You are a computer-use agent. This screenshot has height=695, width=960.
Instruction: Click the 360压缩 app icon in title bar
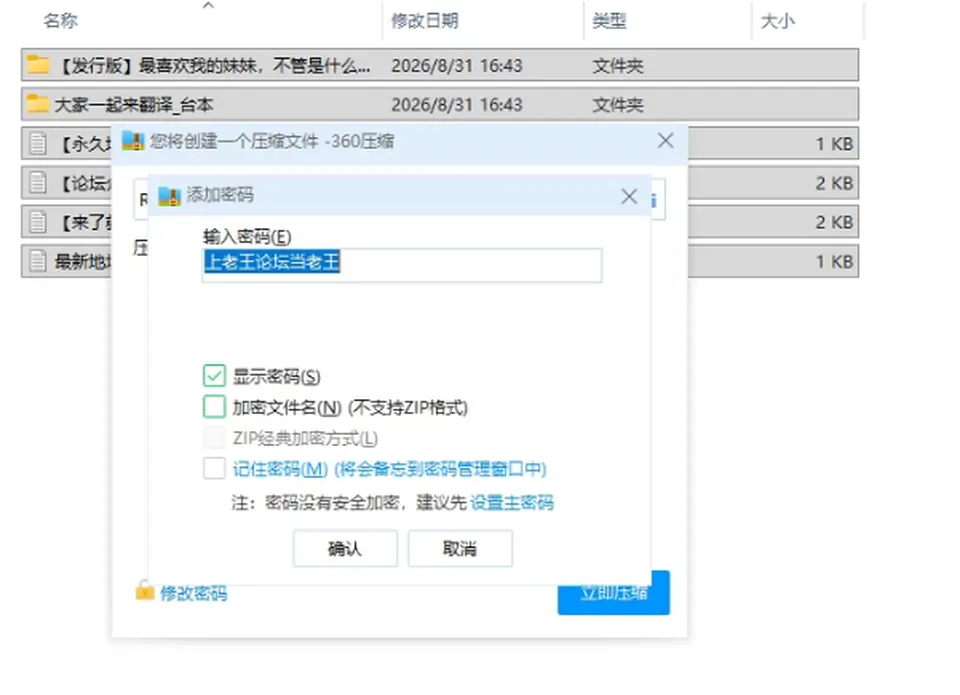tap(133, 141)
